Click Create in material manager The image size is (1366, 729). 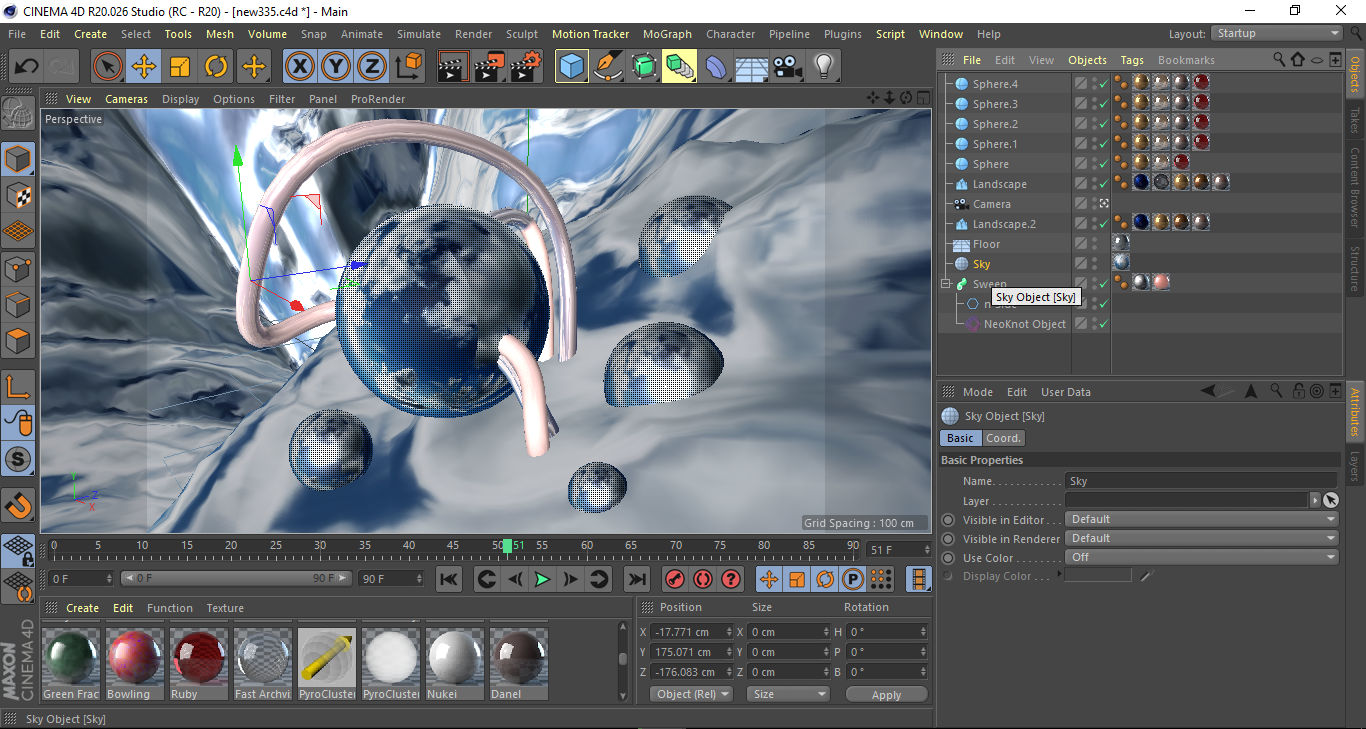coord(83,608)
